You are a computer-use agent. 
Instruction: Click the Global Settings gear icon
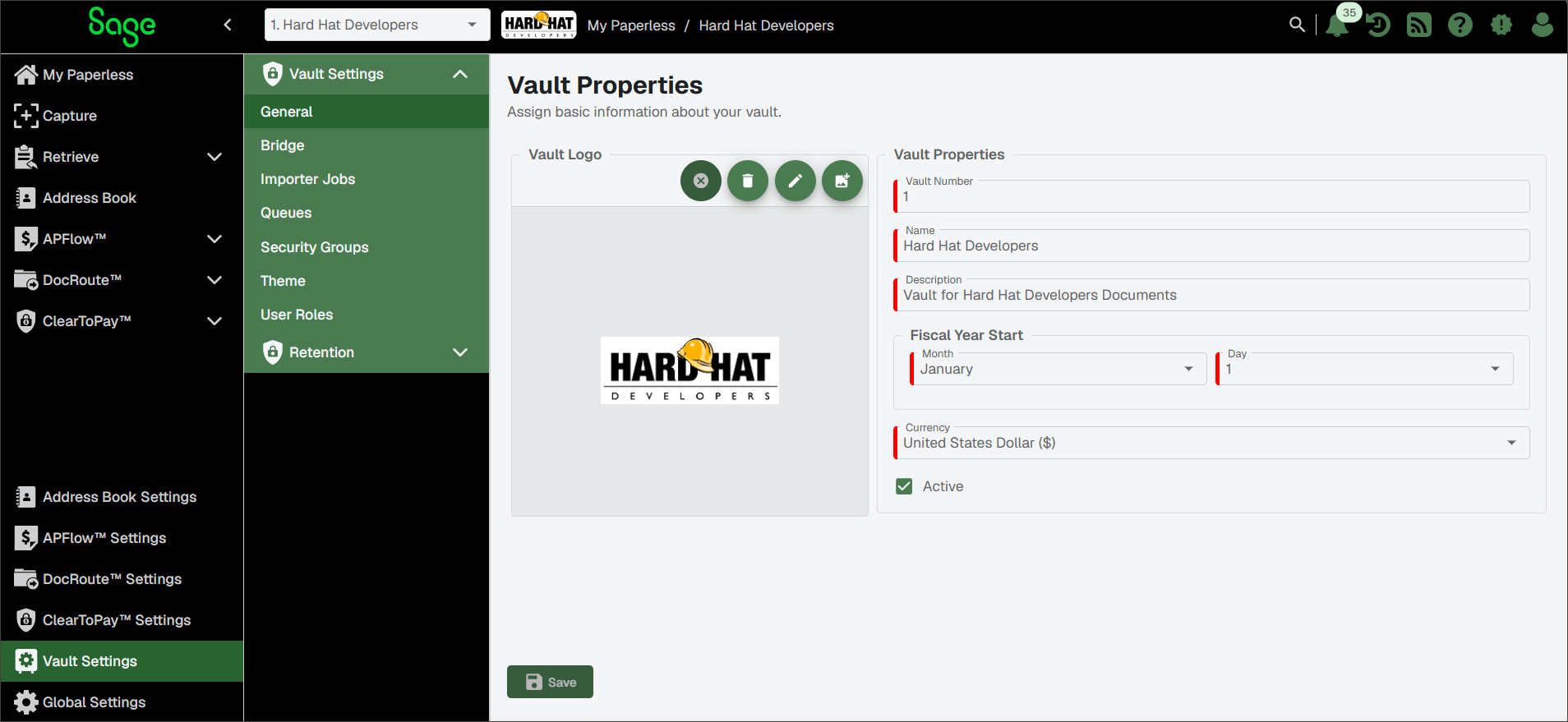pyautogui.click(x=26, y=702)
